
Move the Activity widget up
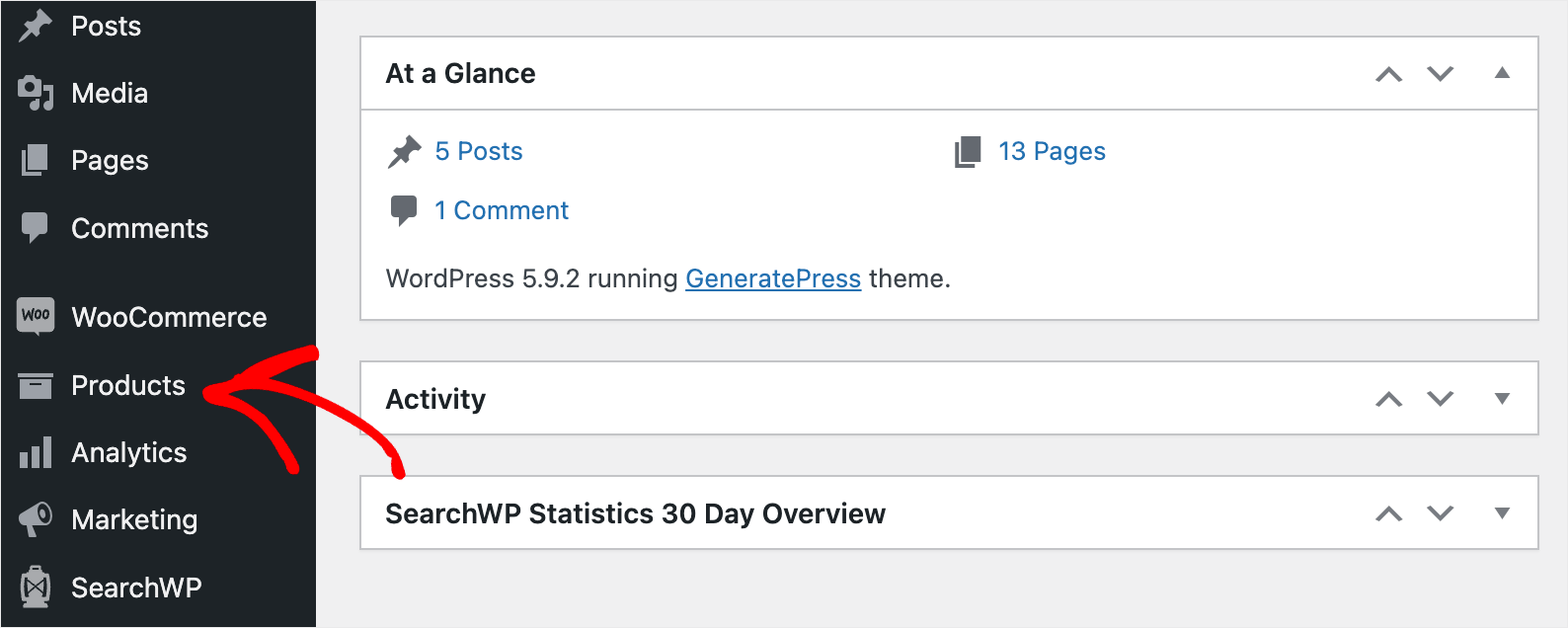[1389, 399]
